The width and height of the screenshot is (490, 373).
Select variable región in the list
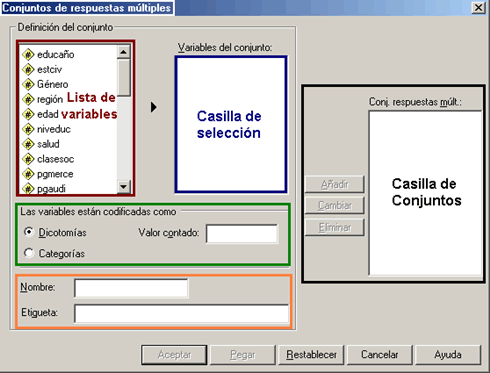[50, 99]
